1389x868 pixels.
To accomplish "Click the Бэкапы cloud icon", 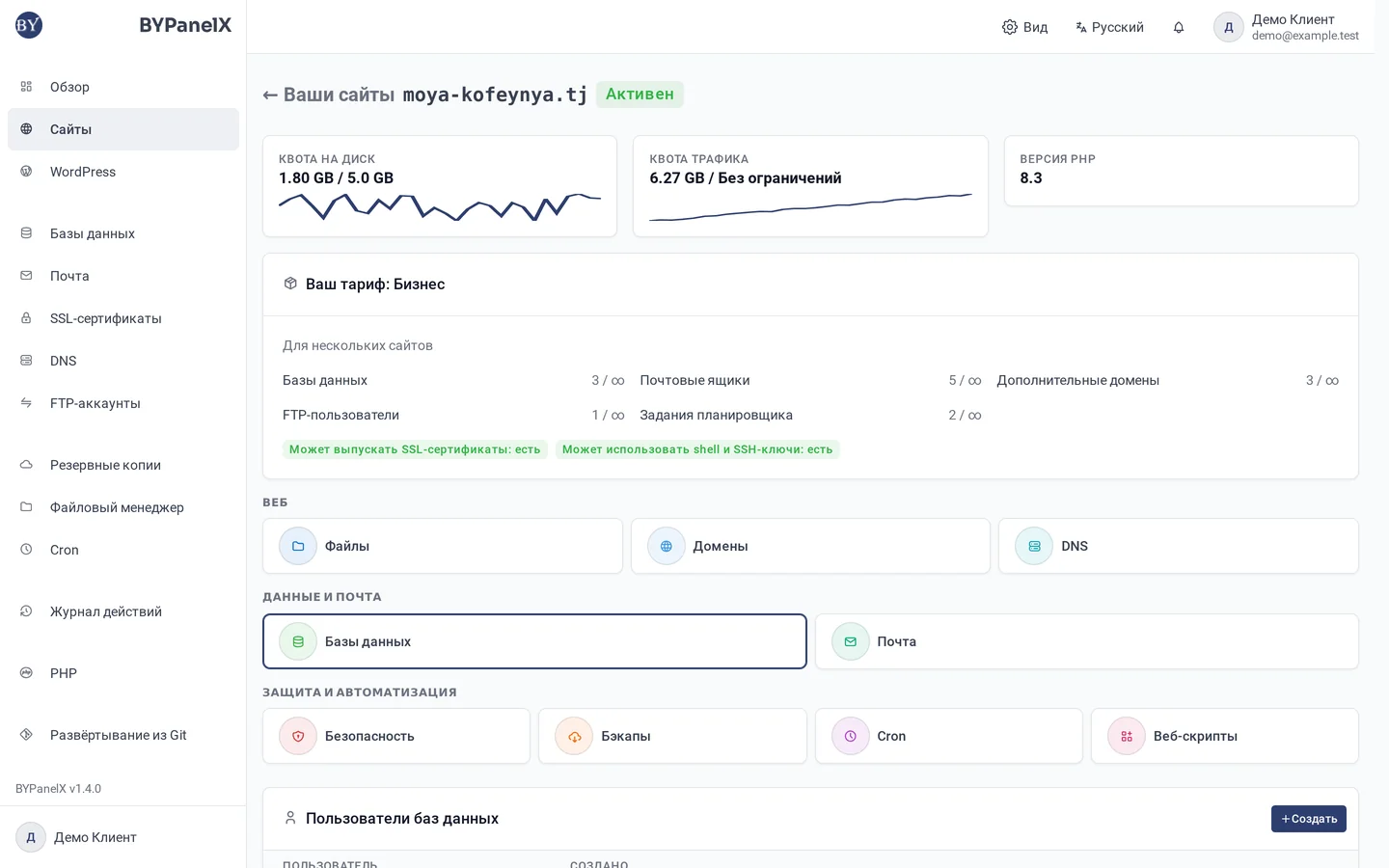I will [x=574, y=736].
